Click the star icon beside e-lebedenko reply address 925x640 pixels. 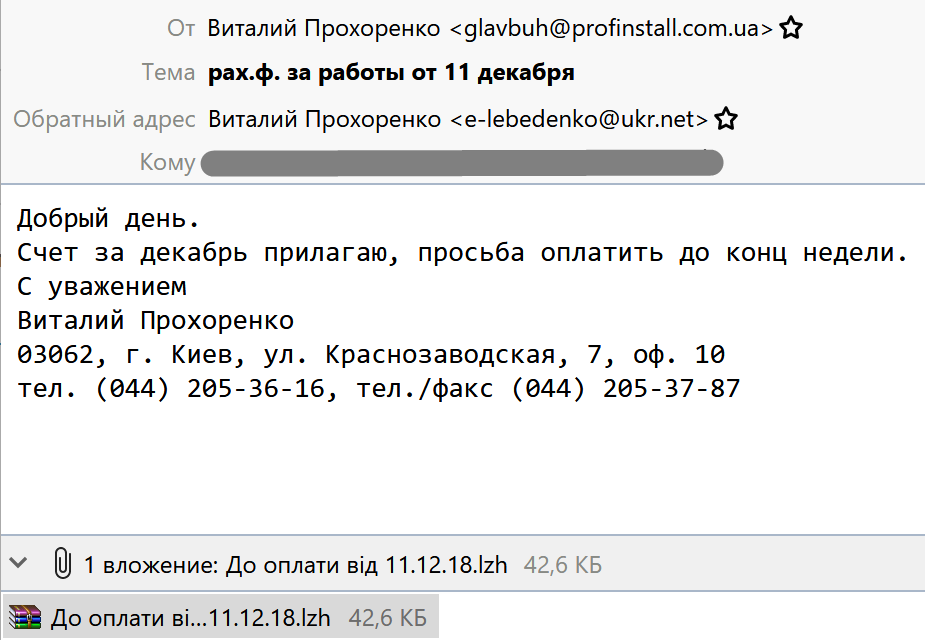coord(727,120)
